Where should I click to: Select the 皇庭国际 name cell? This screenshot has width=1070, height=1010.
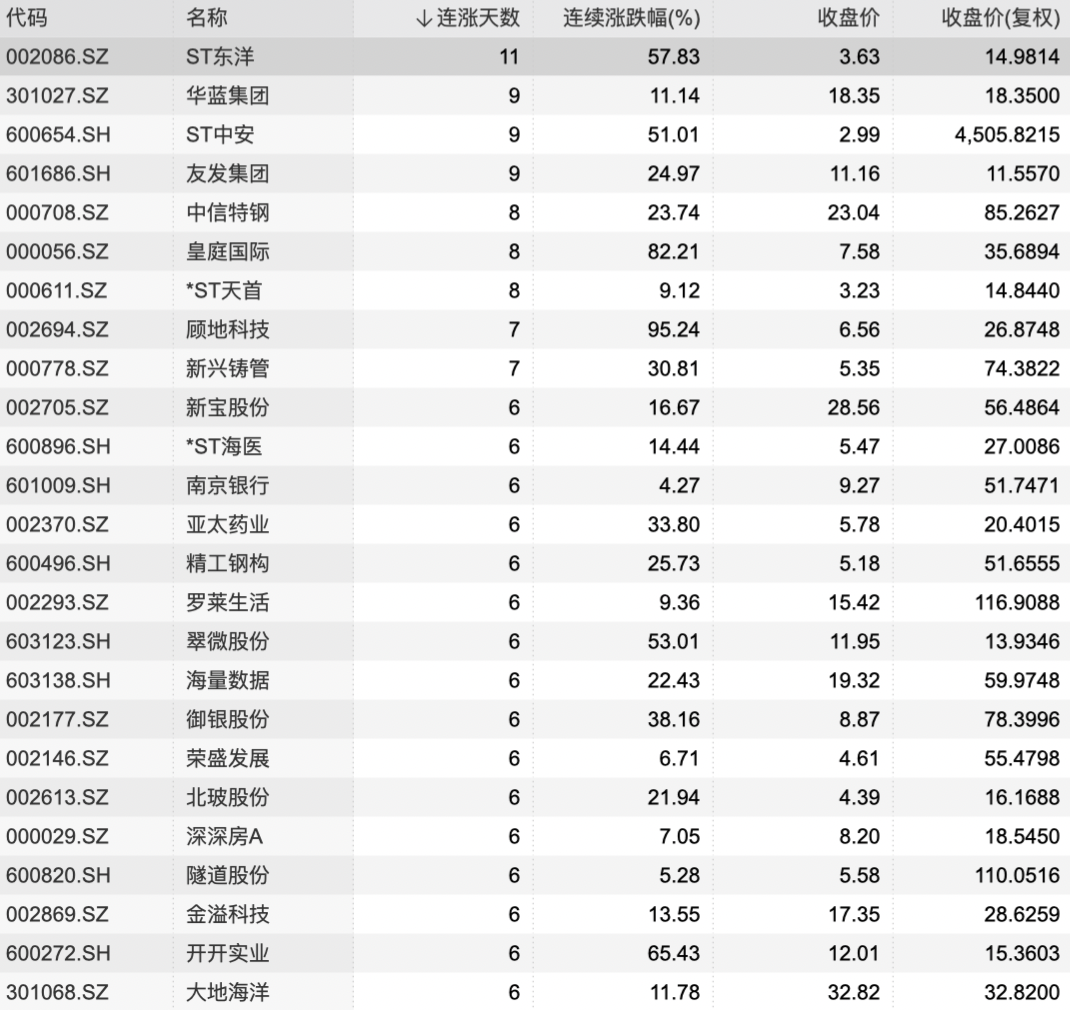227,251
